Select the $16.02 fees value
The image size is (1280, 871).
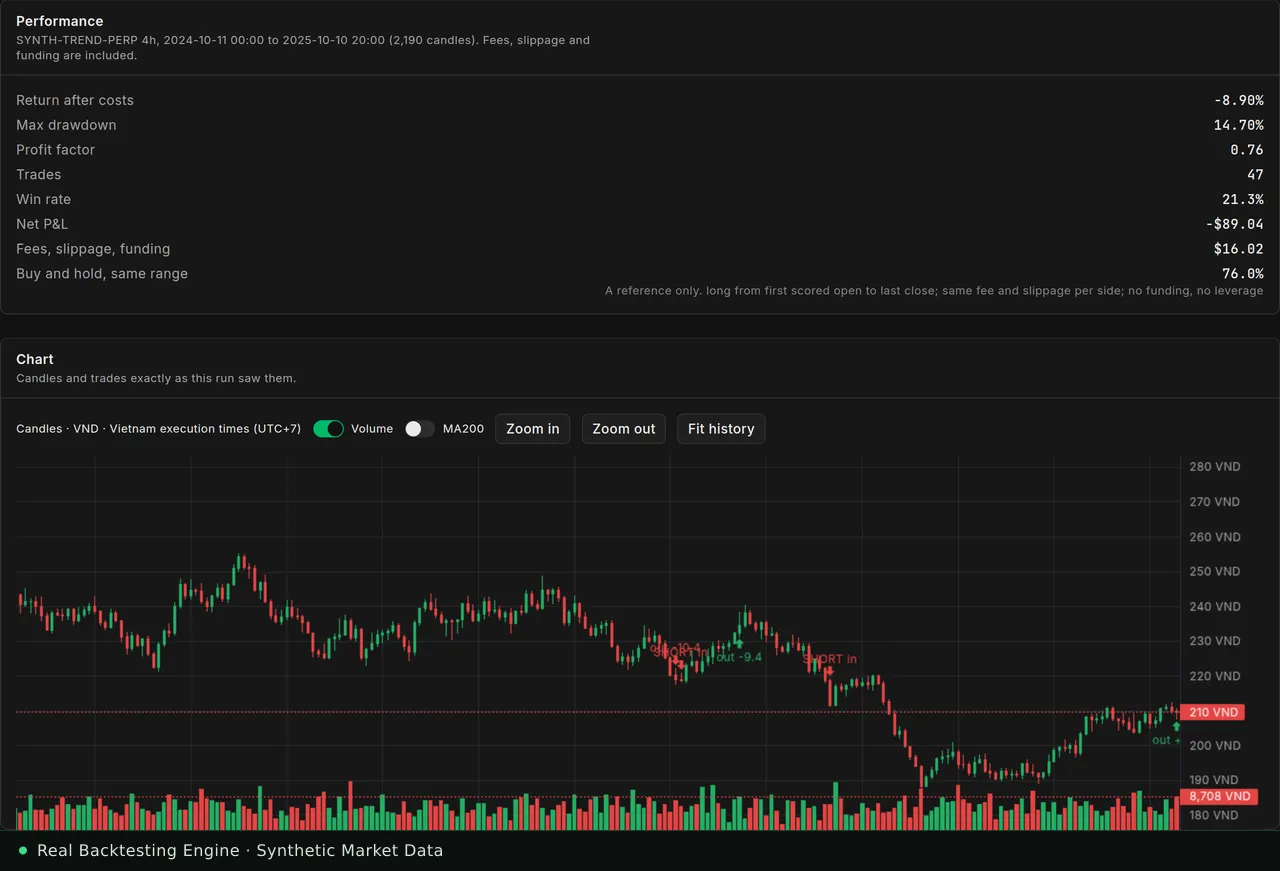pyautogui.click(x=1239, y=249)
